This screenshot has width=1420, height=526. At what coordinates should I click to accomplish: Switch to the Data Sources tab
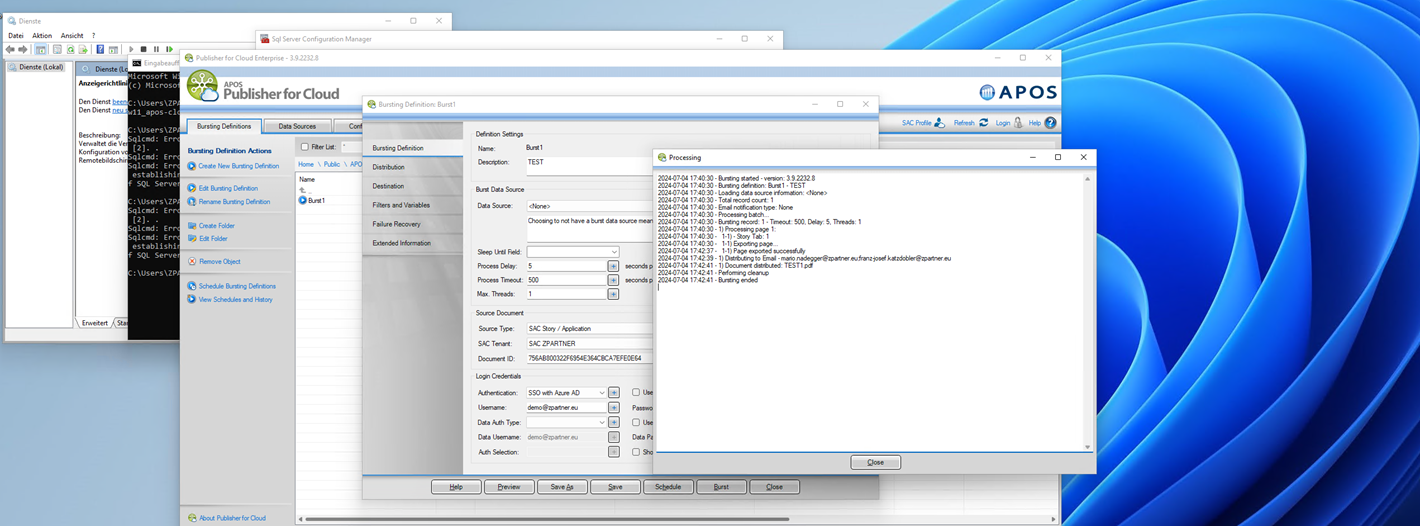[x=297, y=127]
